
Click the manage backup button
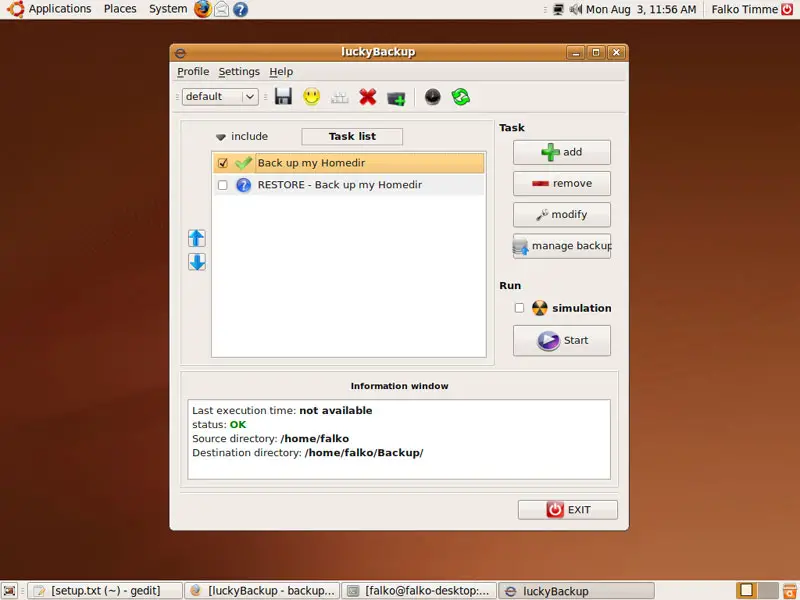pos(562,246)
